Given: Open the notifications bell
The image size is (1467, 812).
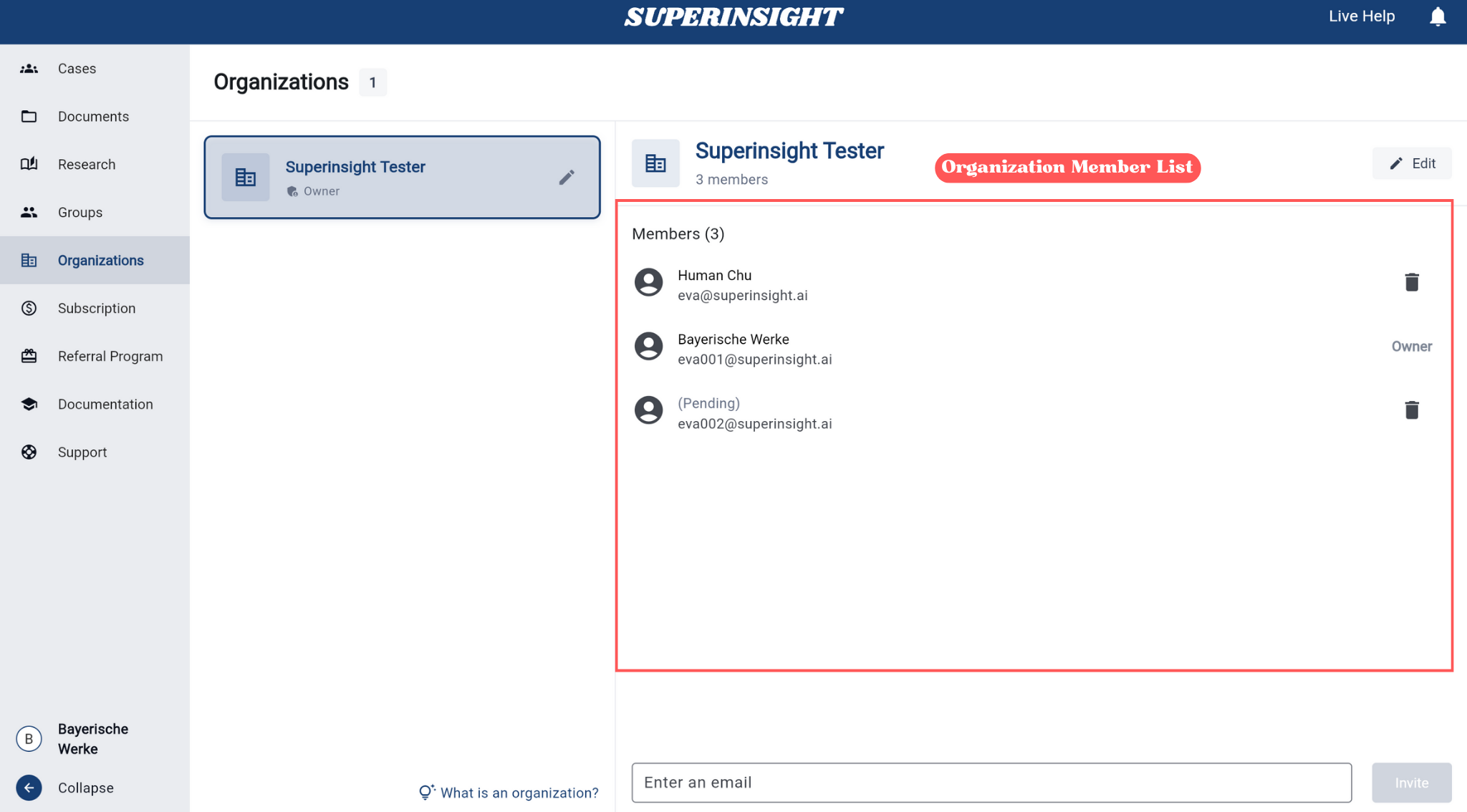Looking at the screenshot, I should coord(1438,16).
